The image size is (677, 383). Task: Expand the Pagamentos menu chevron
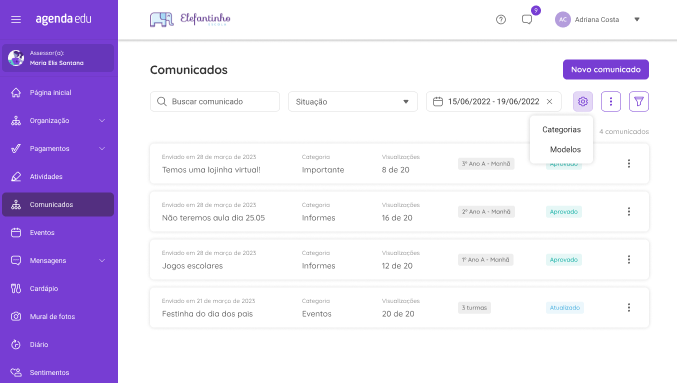[102, 149]
